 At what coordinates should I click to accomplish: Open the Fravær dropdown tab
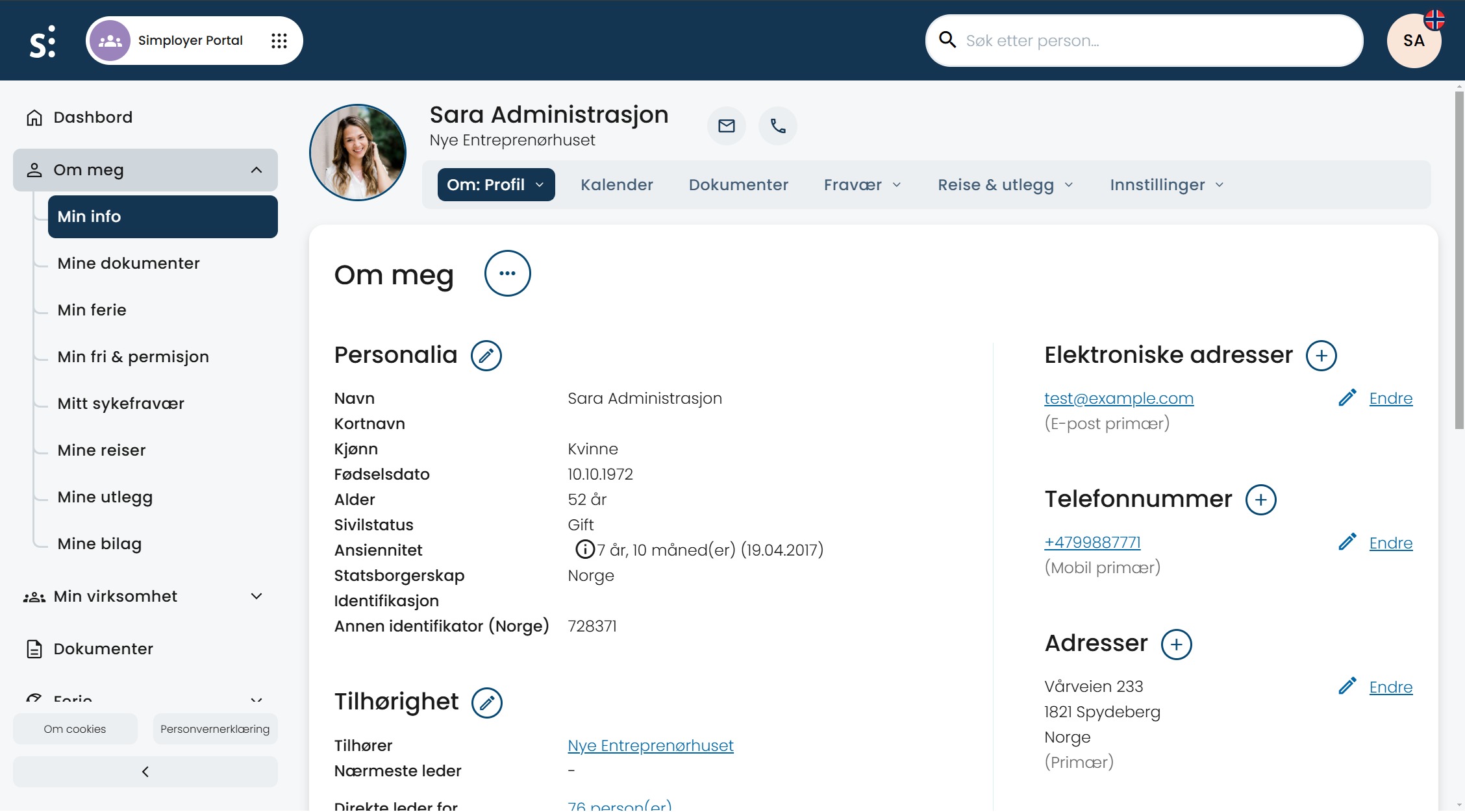862,185
